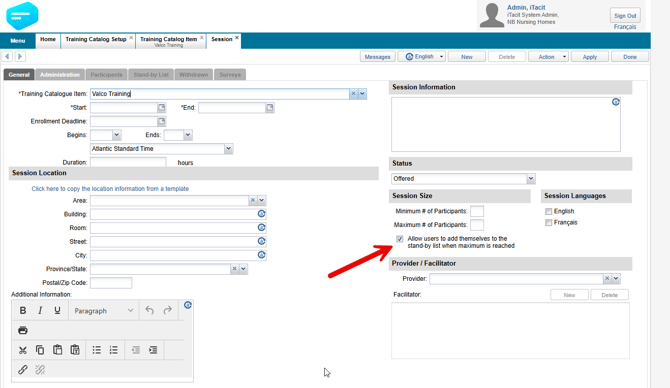Click the New button in top toolbar
Screen dimensions: 670x388
[467, 56]
